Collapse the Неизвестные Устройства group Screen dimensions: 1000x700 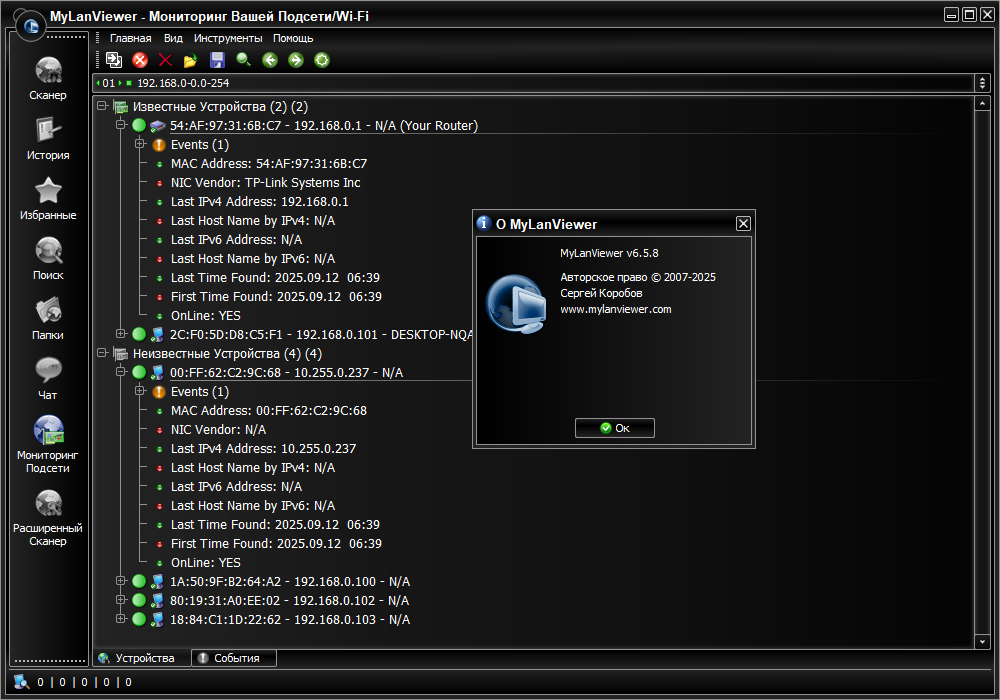point(102,353)
